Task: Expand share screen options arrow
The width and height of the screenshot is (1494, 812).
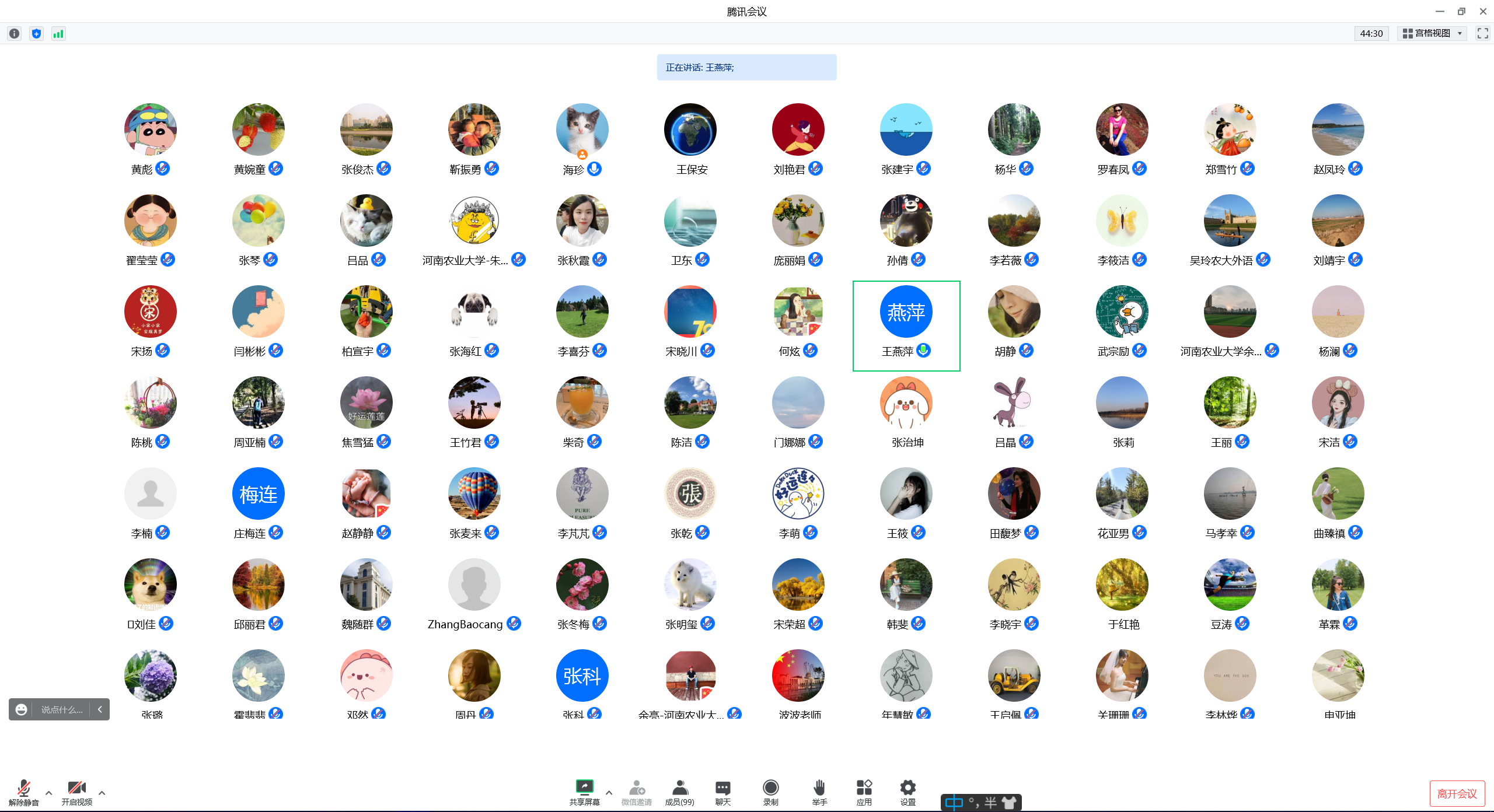Action: pyautogui.click(x=609, y=793)
